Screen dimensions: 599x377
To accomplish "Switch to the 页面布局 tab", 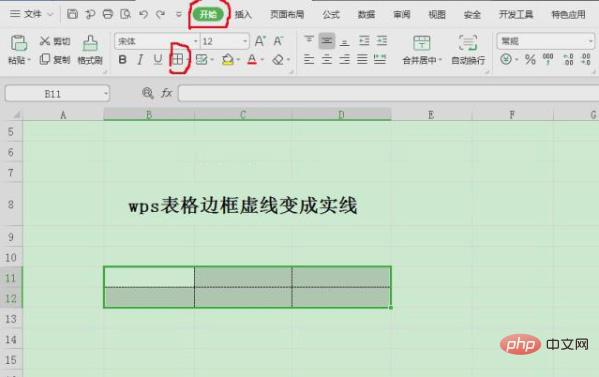I will click(287, 15).
